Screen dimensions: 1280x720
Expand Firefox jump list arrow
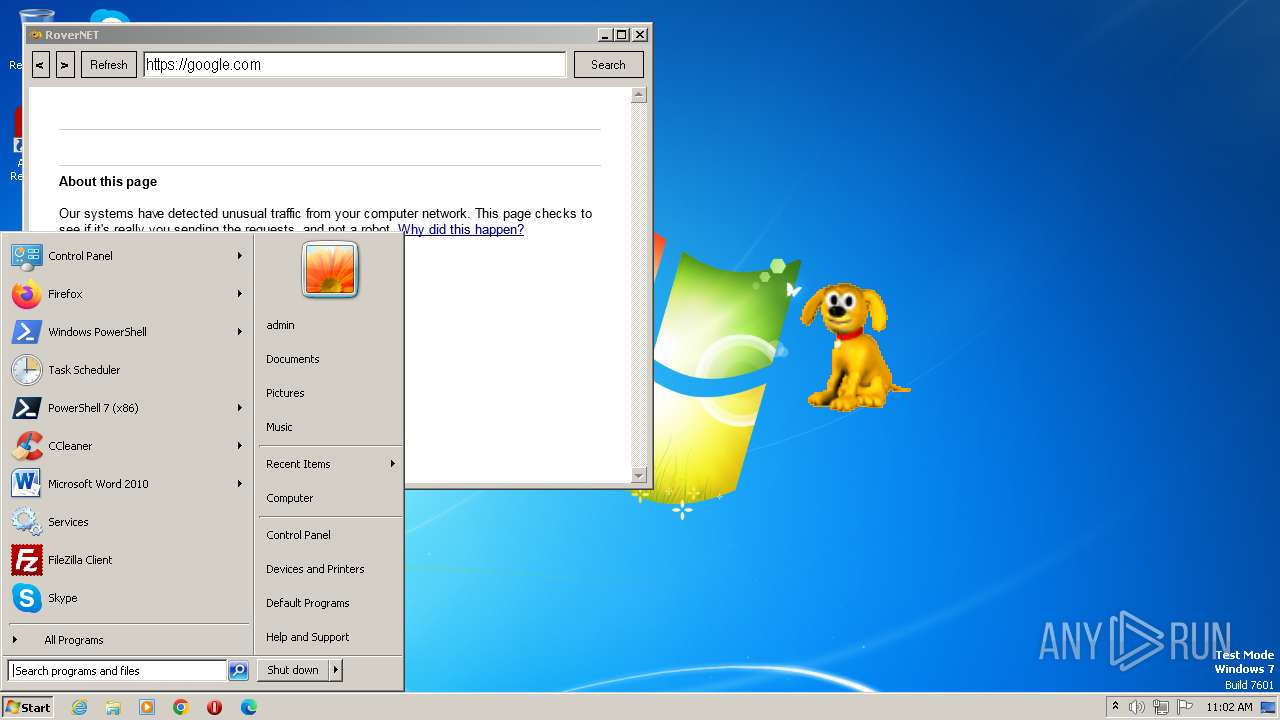[240, 294]
